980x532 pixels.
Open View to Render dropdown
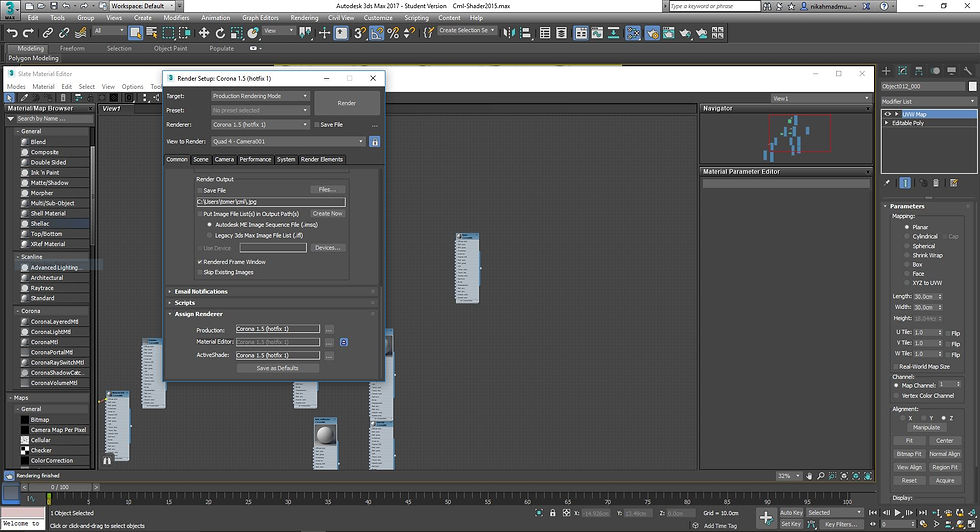(288, 142)
